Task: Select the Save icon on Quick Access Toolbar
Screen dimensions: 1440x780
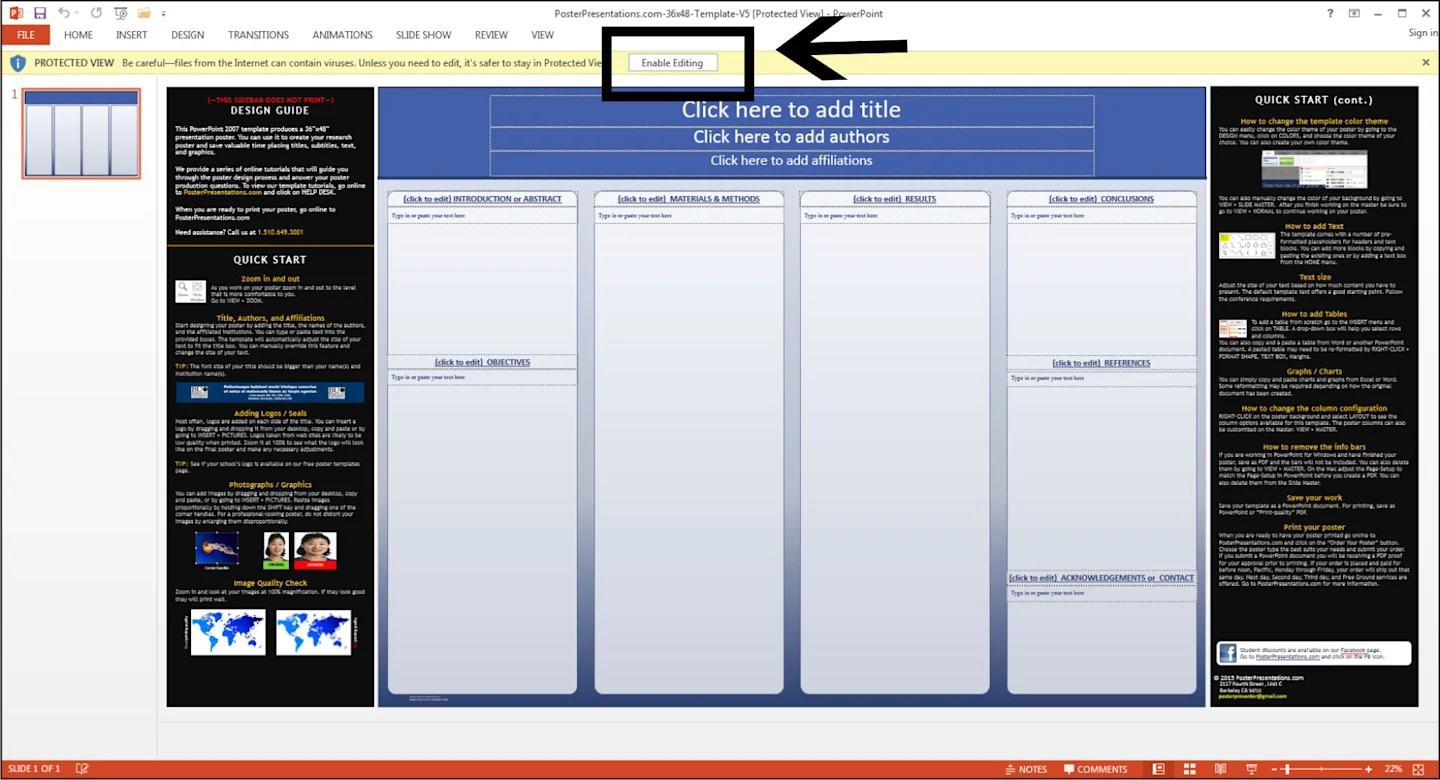Action: (40, 13)
